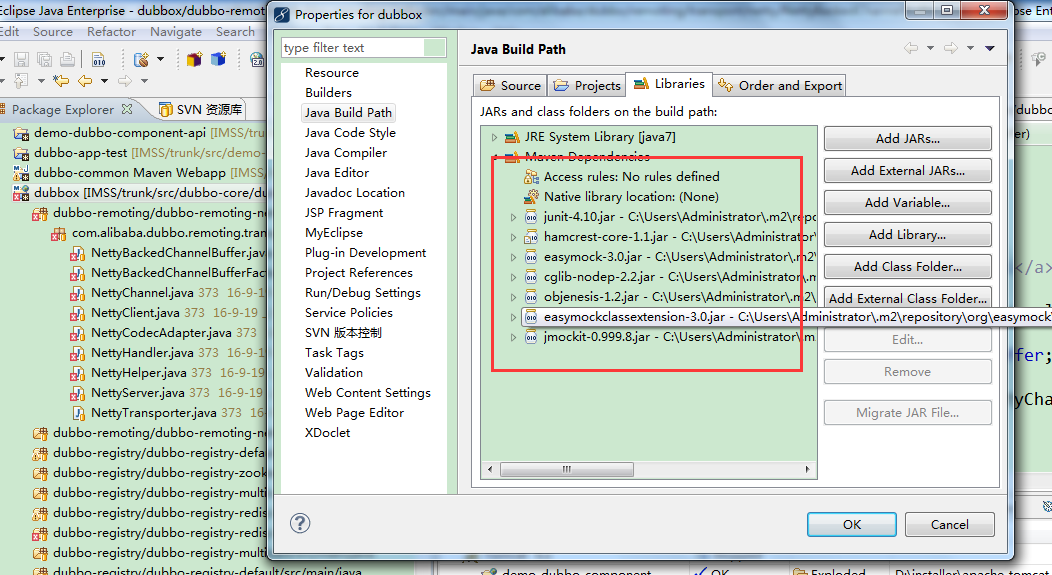Click yellow Back arrow in Eclipse toolbar
1052x575 pixels.
[85, 81]
